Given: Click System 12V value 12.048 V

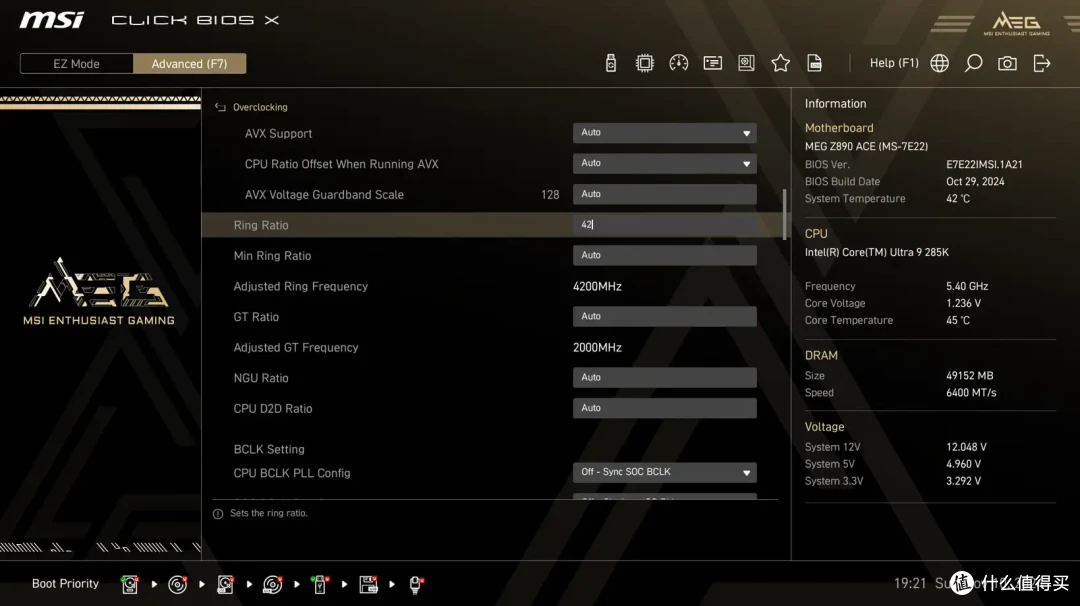Looking at the screenshot, I should [x=966, y=448].
